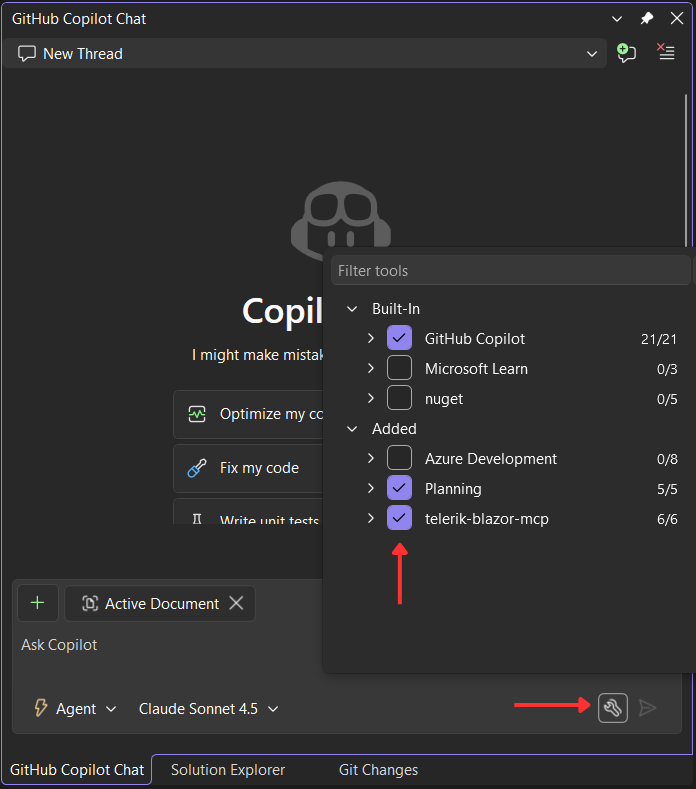
Task: Click the Microsoft Learn label text
Action: coord(476,369)
